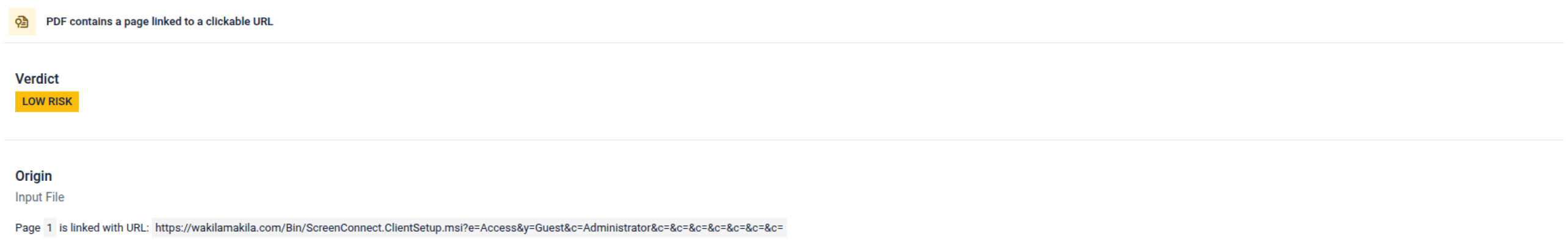Viewport: 1568px width, 251px height.
Task: Click the 'is linked with URL:' text
Action: click(x=104, y=228)
